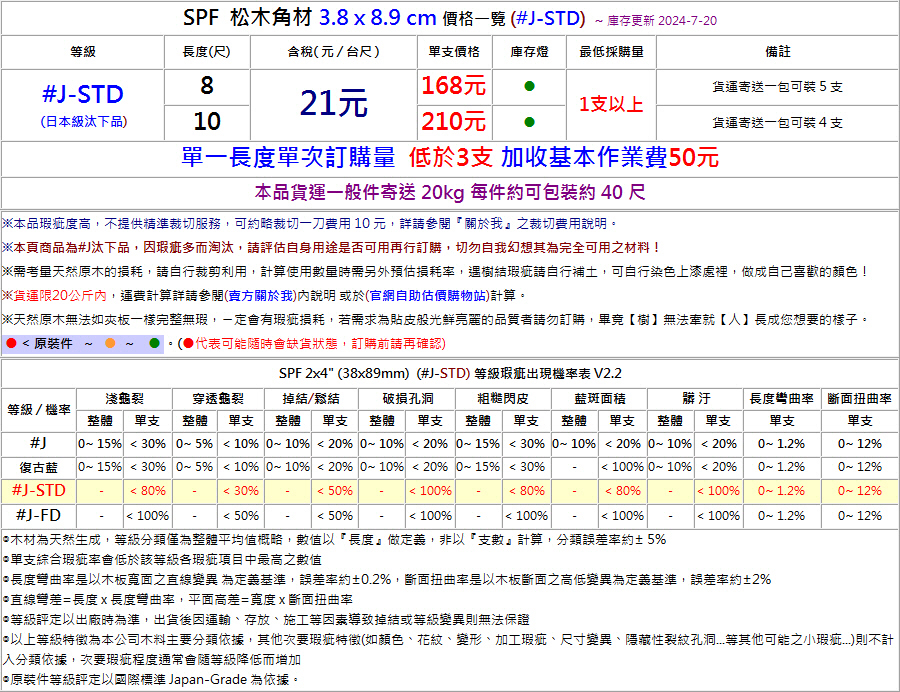Click the "#J" row label in the defect table

[x=38, y=444]
